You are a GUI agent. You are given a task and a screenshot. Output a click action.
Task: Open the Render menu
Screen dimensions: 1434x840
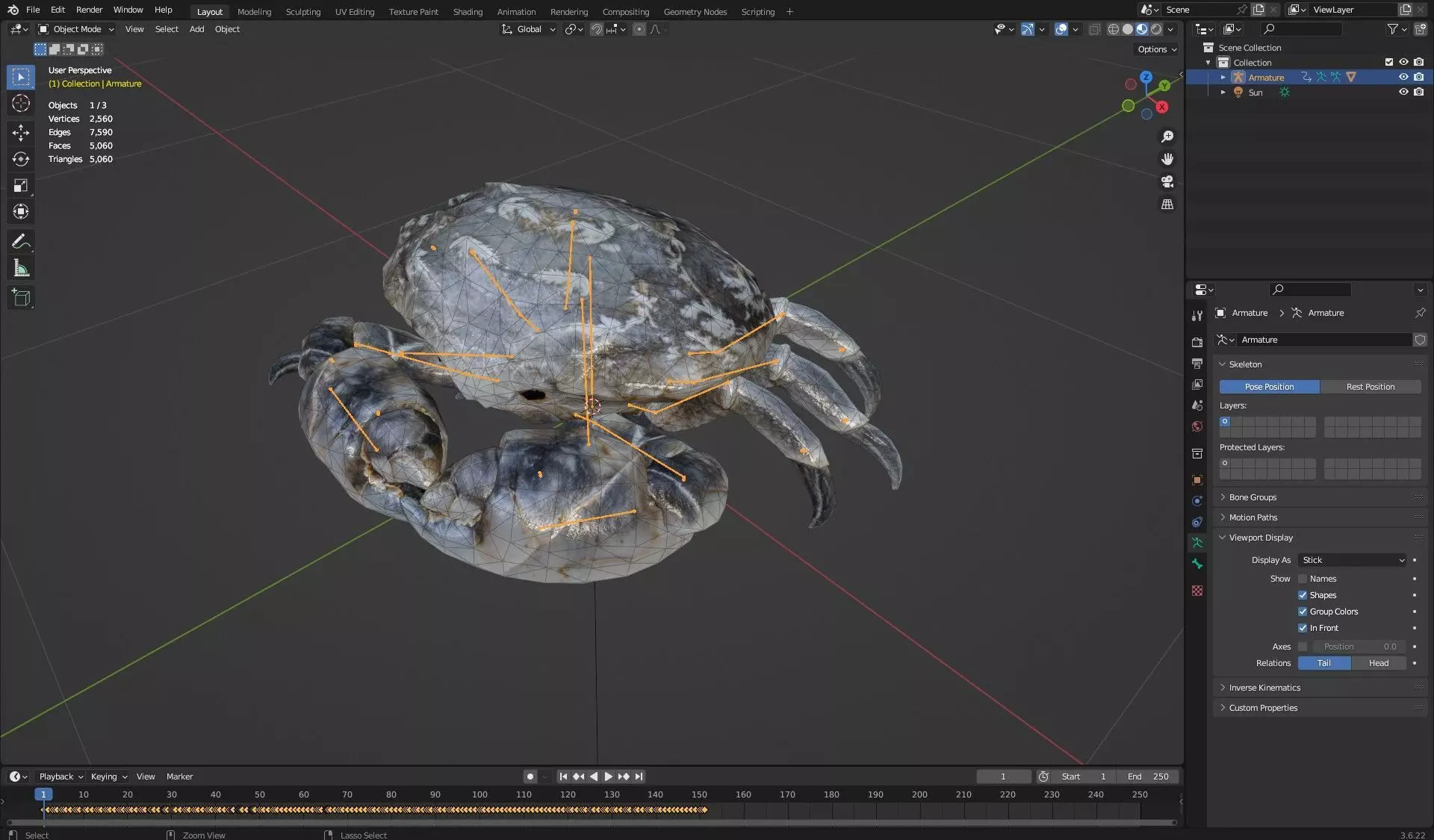(x=89, y=10)
